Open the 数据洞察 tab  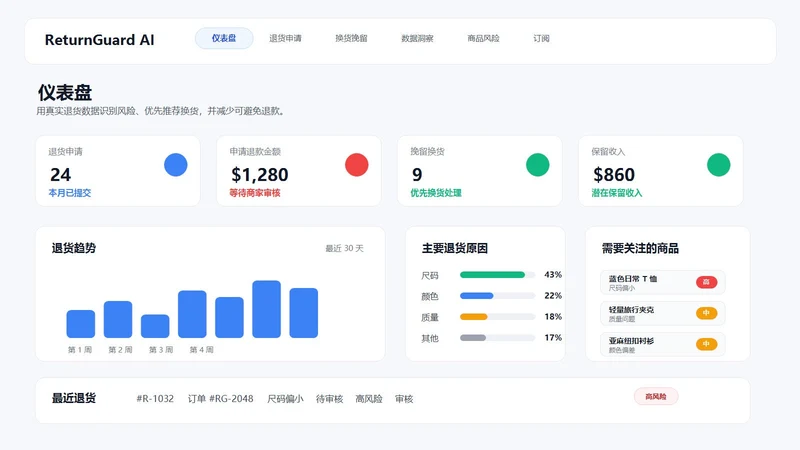[x=417, y=38]
